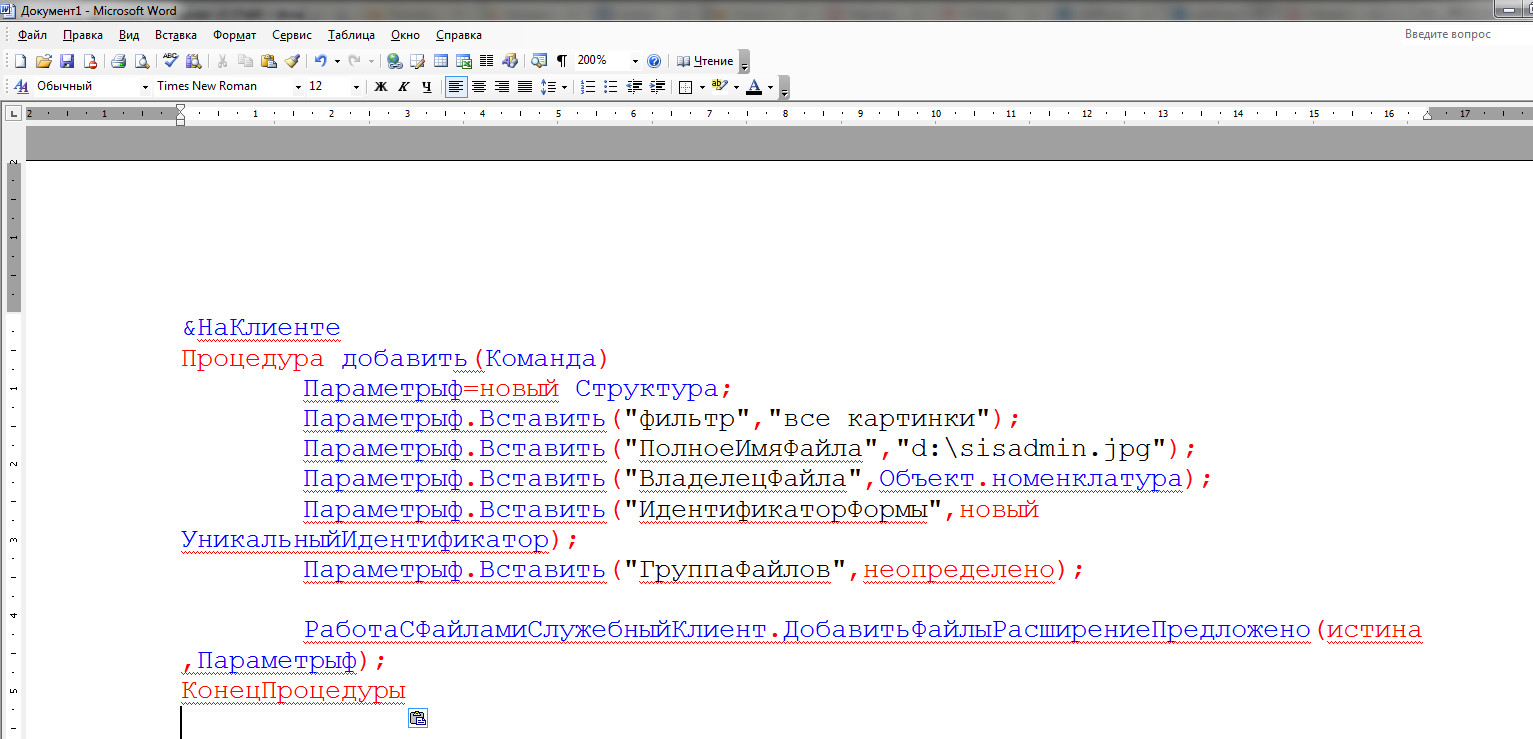
Task: Open the zoom level 200% dropdown
Action: 635,61
